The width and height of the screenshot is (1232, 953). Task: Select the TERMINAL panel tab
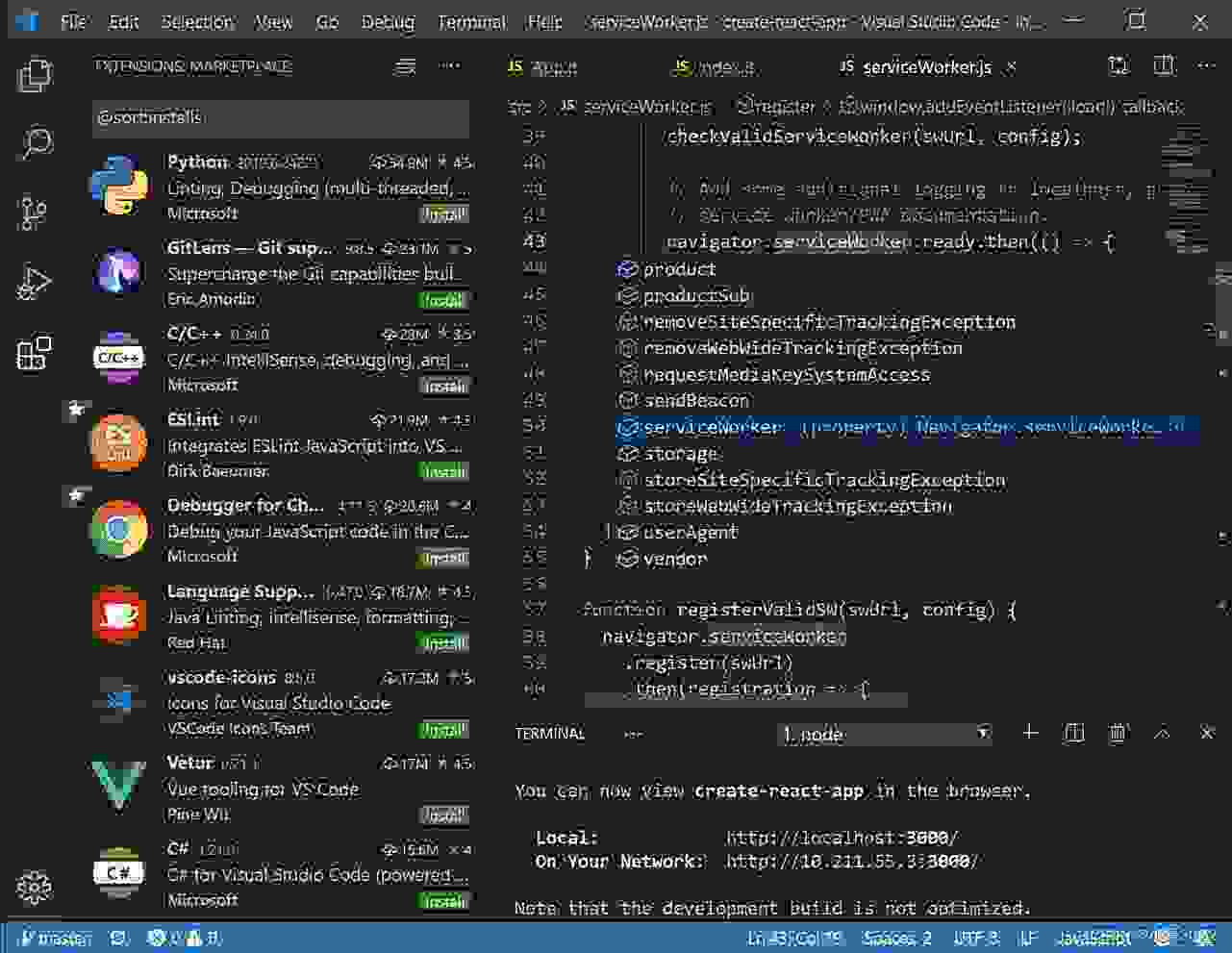(x=550, y=734)
